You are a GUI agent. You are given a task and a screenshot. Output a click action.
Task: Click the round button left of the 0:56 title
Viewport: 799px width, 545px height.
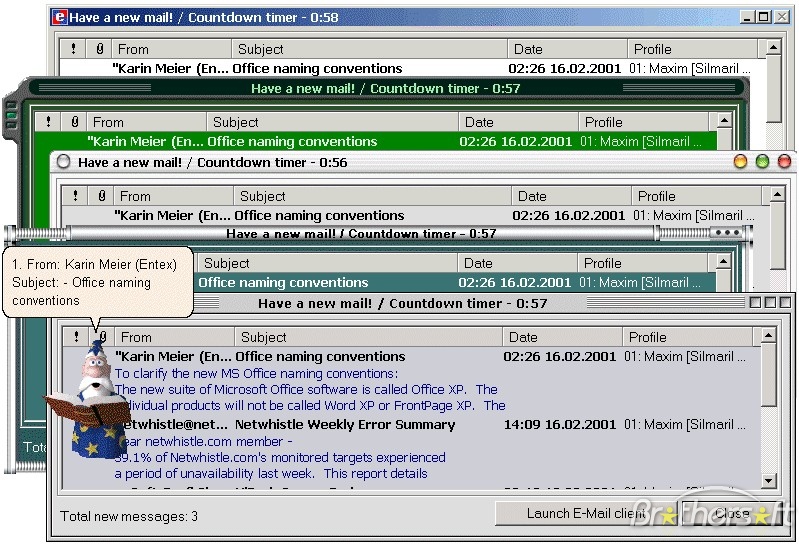[x=64, y=162]
